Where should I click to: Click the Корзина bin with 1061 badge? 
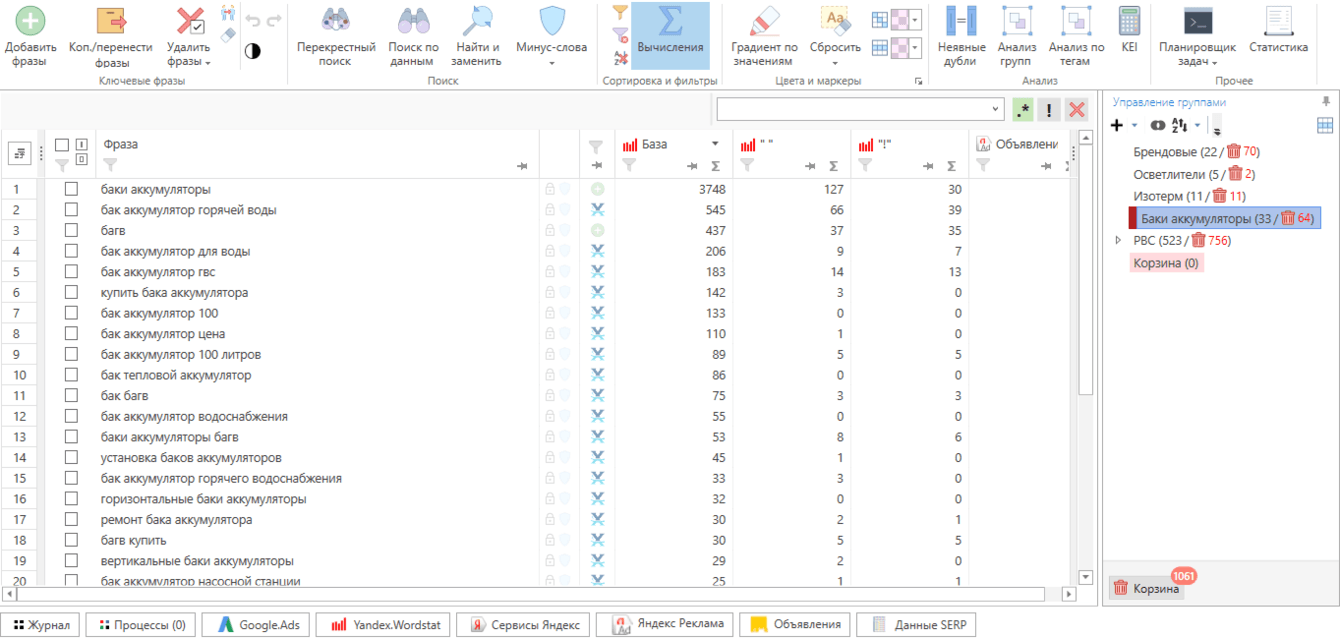(1147, 589)
